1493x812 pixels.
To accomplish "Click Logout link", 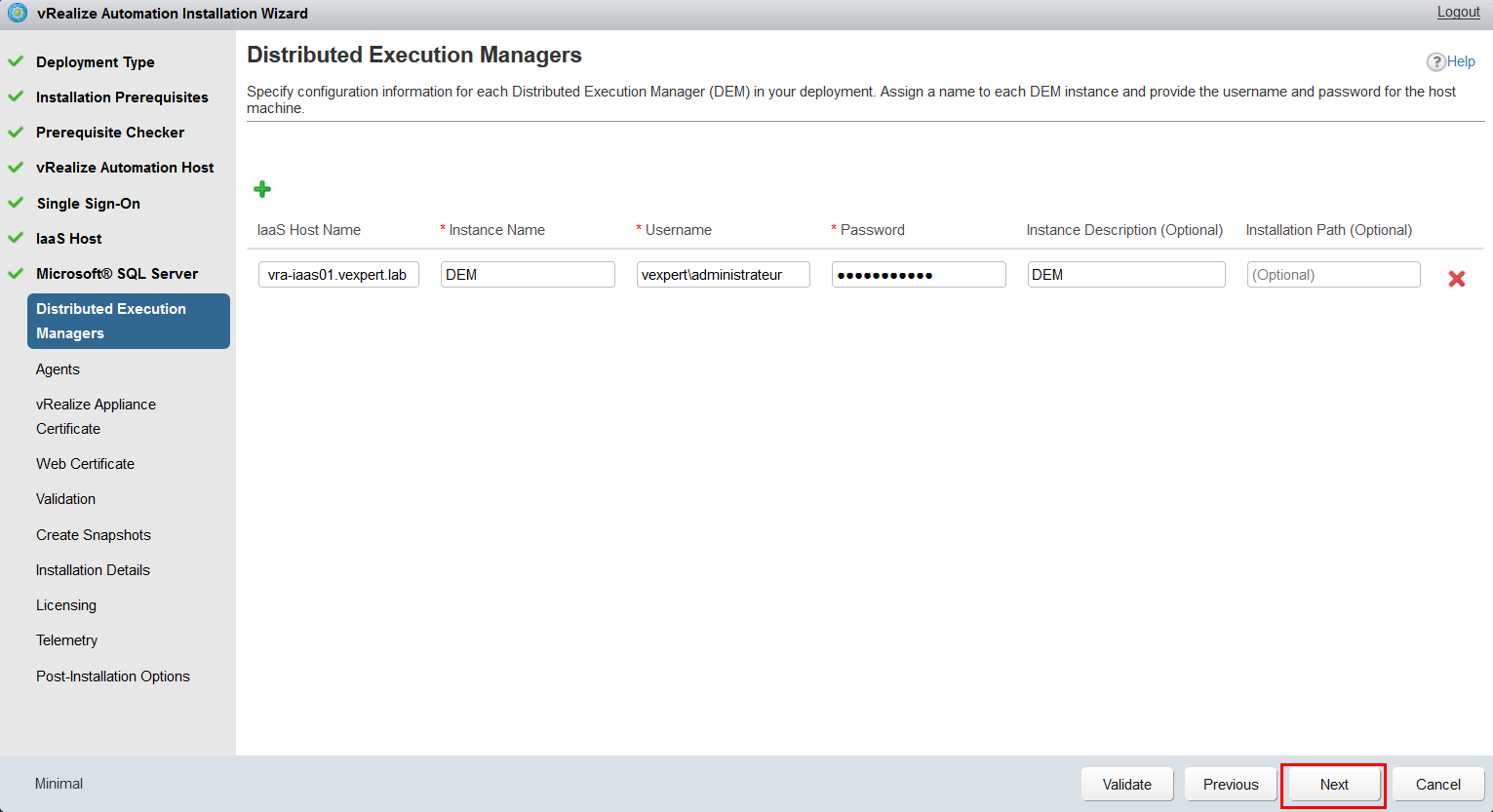I will [1458, 12].
